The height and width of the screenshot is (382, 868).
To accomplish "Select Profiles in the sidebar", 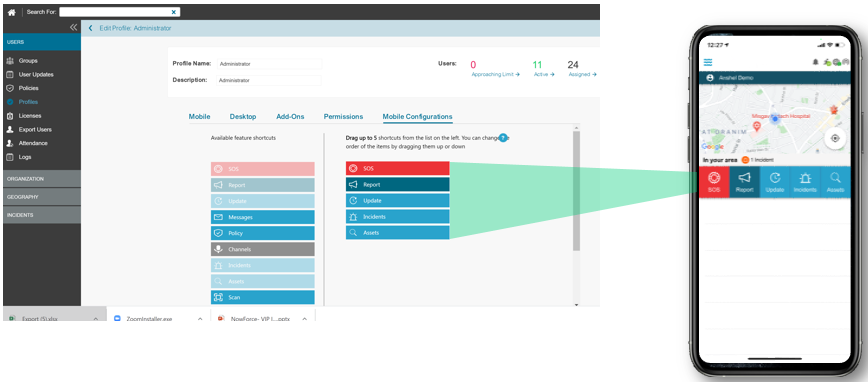I will click(28, 102).
